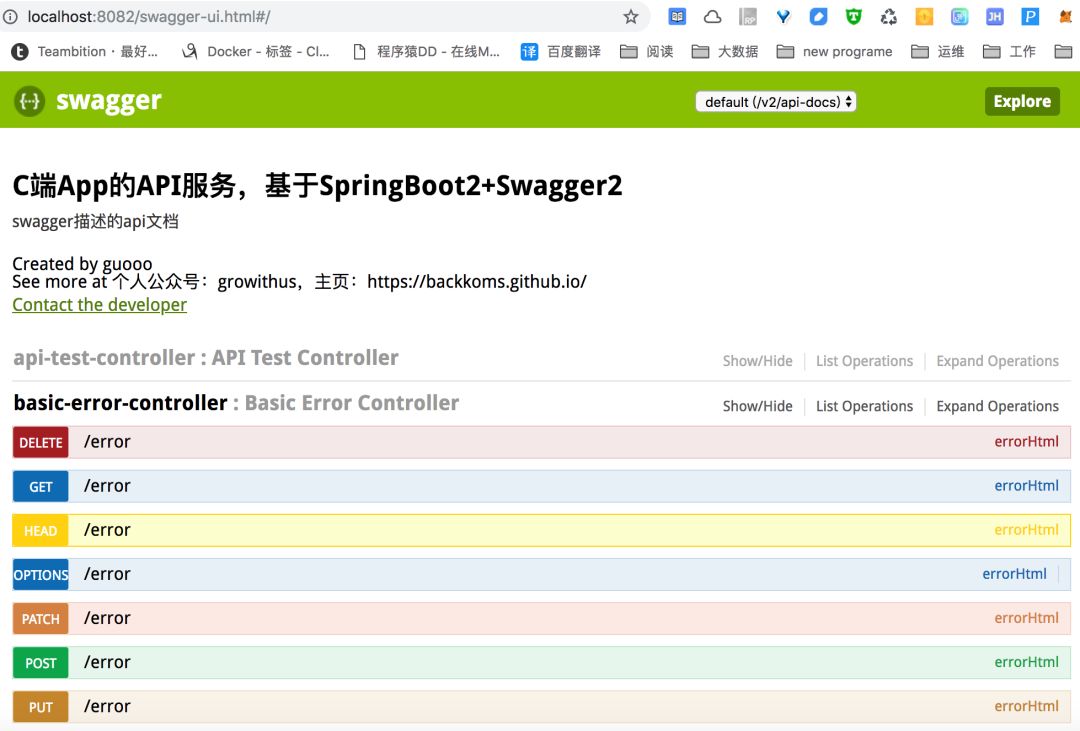Click the OPTIONS method badge
Image resolution: width=1080 pixels, height=731 pixels.
tap(41, 575)
